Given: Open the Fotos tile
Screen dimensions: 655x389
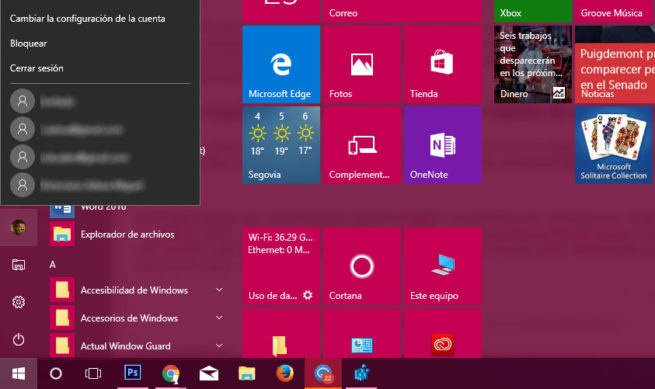Looking at the screenshot, I should 362,64.
